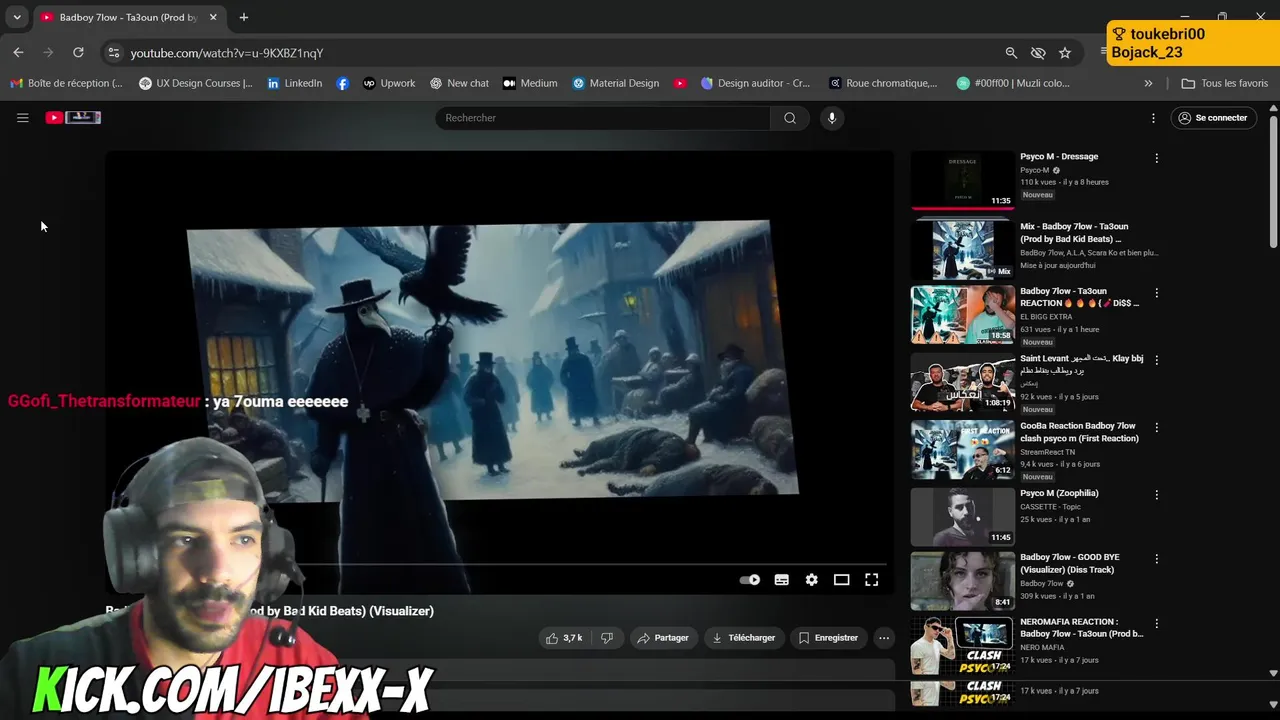Open YouTube settings three-dot menu in header
Screen dimensions: 1280x720
(1153, 118)
